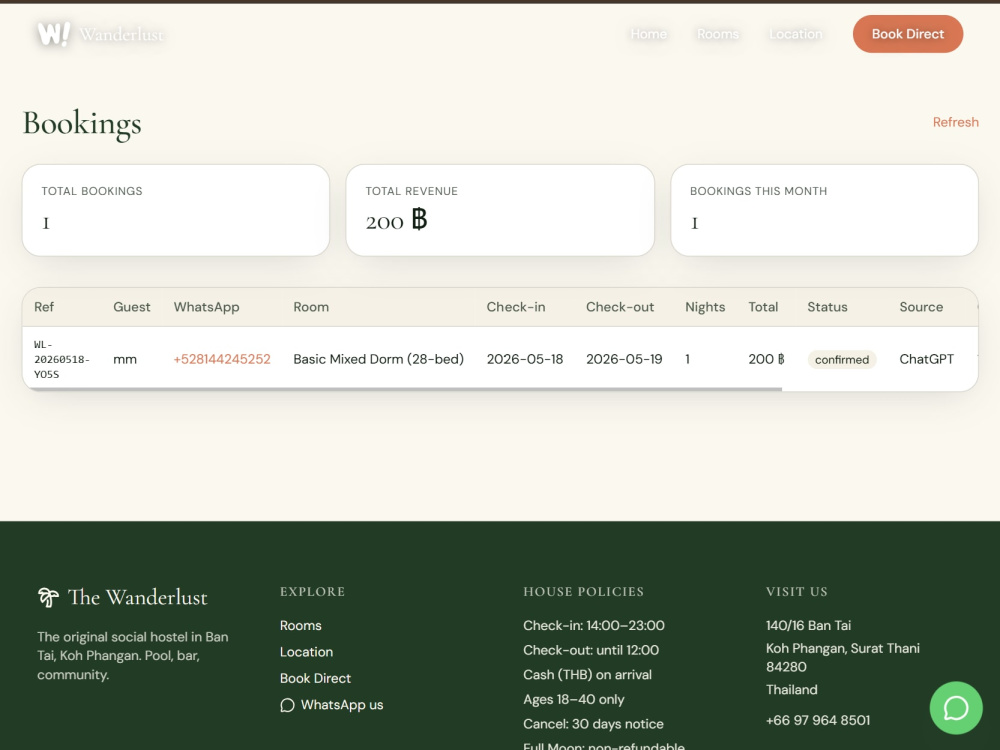1000x750 pixels.
Task: Click the Koh Phangan, Surat Thani 84280 address
Action: coord(842,658)
